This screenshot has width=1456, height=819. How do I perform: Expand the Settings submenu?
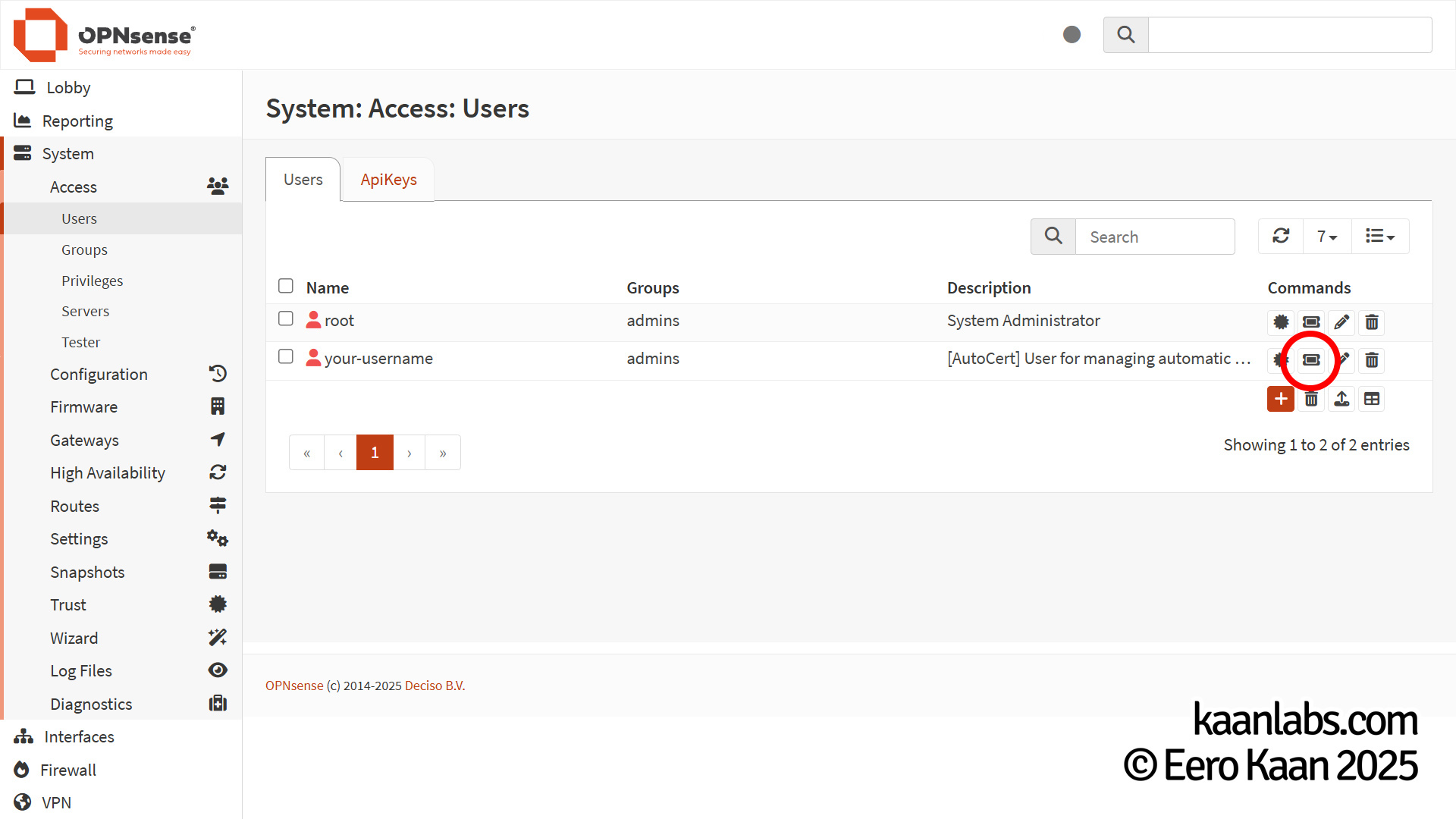[79, 538]
